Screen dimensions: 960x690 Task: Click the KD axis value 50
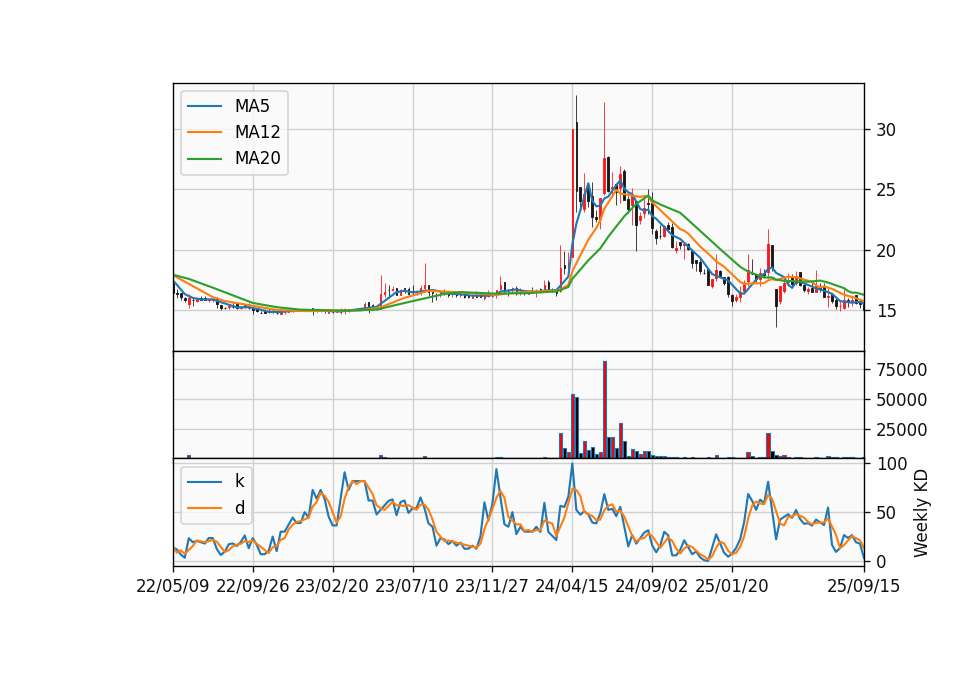(x=886, y=513)
